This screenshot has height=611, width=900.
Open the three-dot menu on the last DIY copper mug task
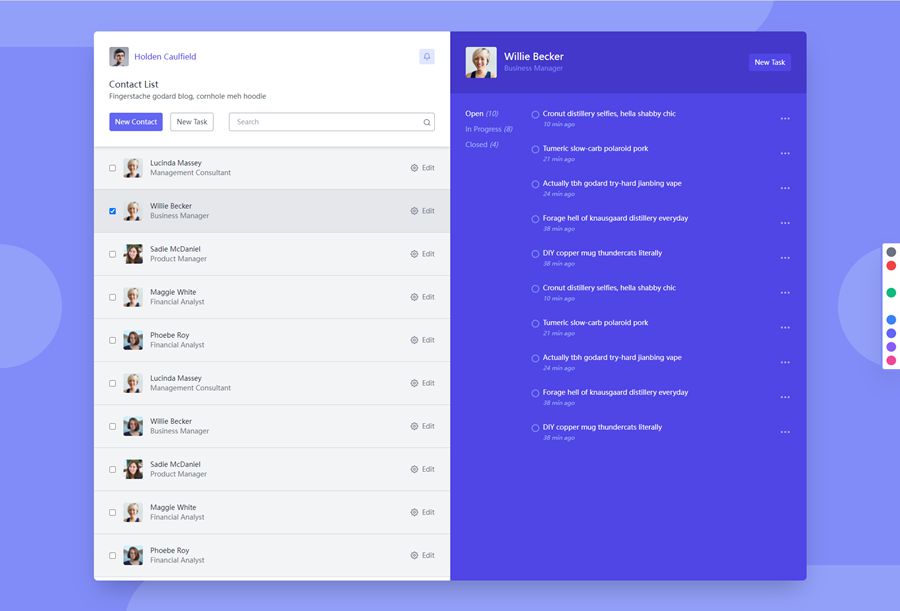click(x=785, y=432)
